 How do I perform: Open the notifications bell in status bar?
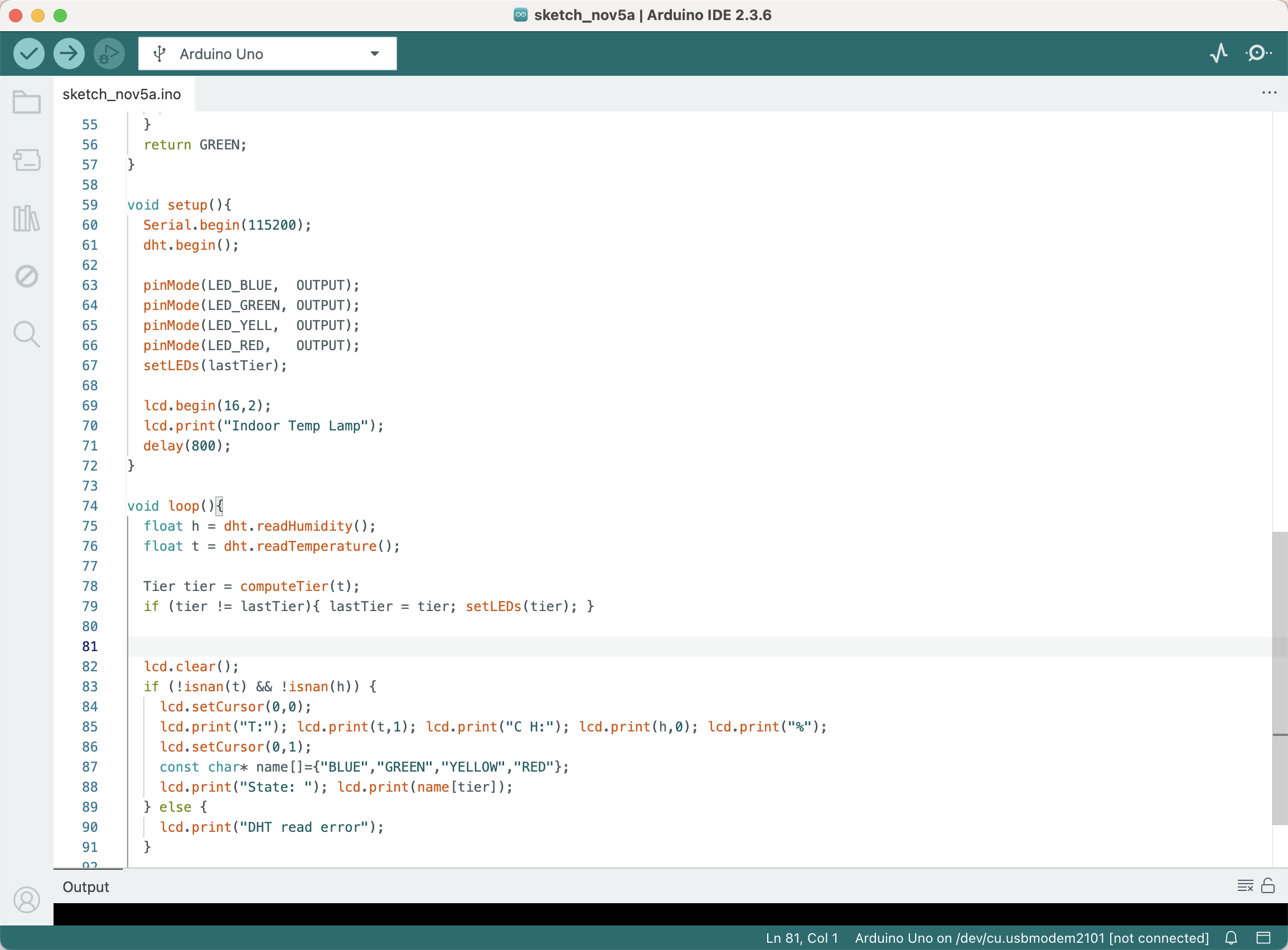[1231, 938]
